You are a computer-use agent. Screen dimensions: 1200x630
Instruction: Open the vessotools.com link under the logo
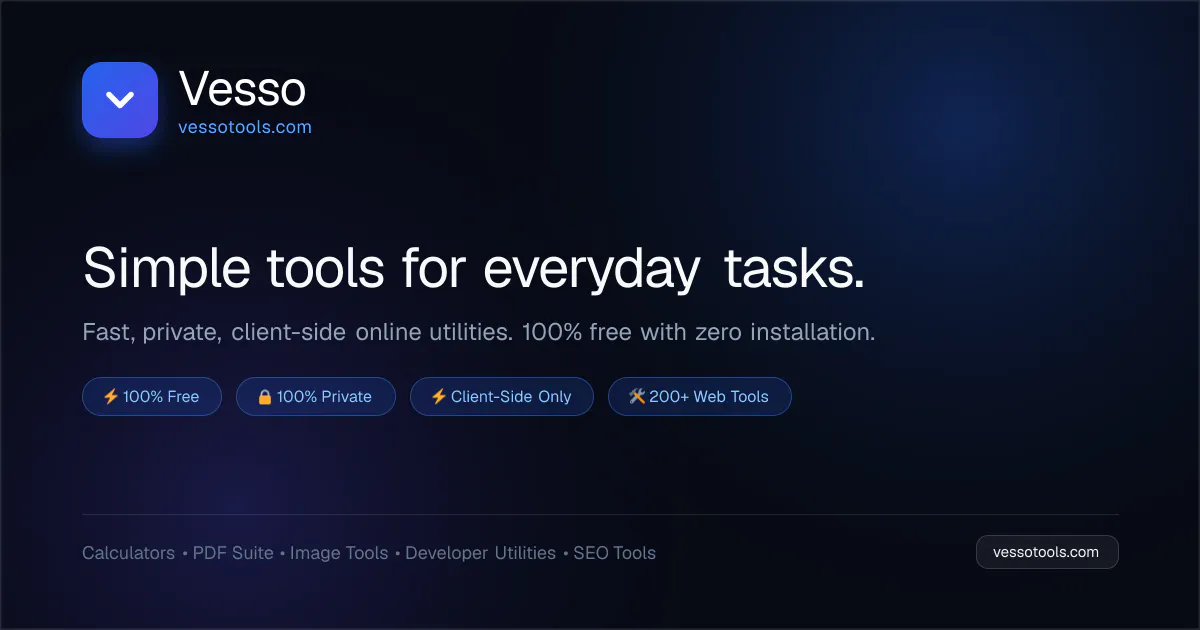245,127
